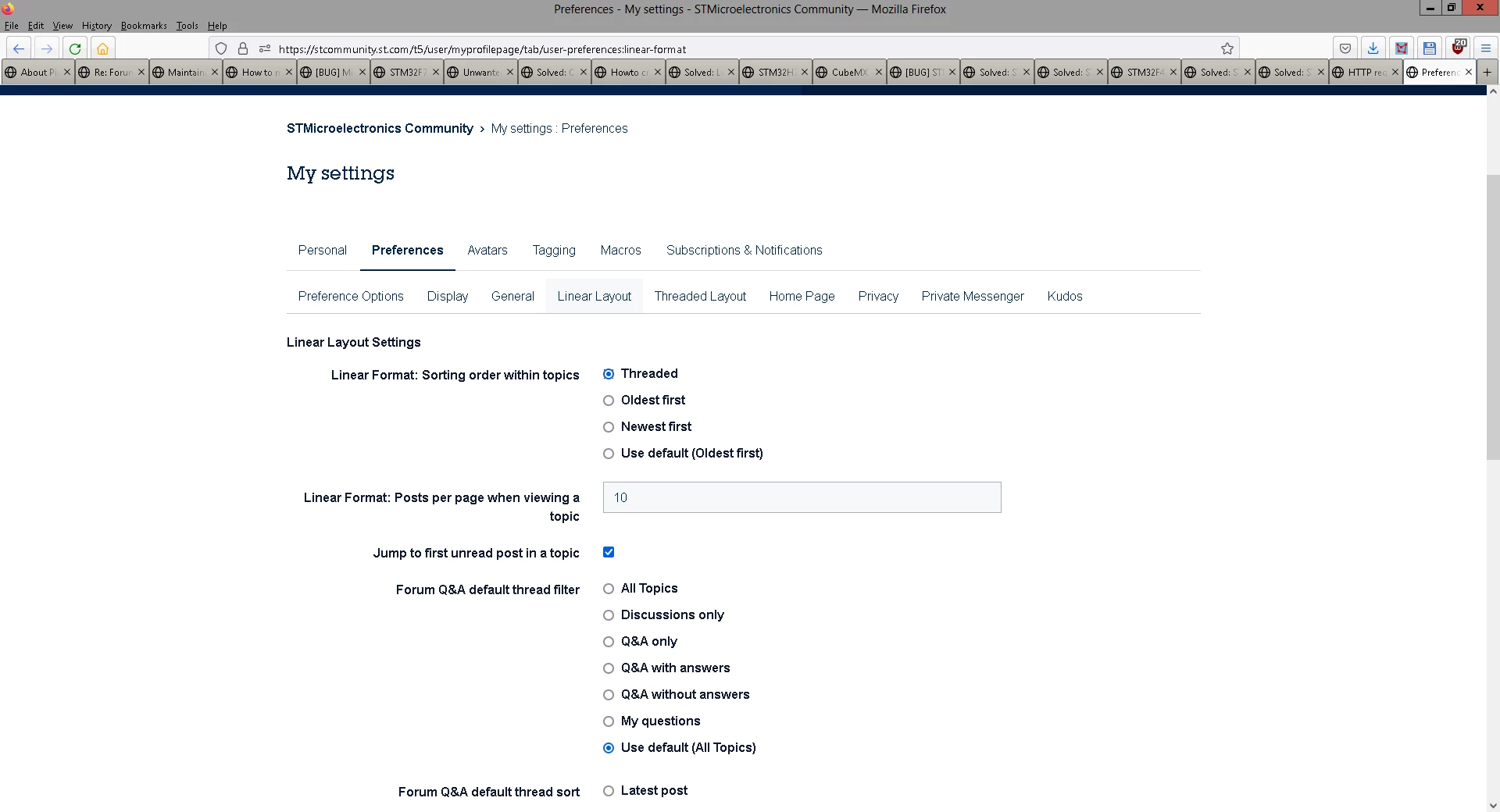Screen dimensions: 1500x812
Task: Select Q&A with answers filter
Action: 609,668
